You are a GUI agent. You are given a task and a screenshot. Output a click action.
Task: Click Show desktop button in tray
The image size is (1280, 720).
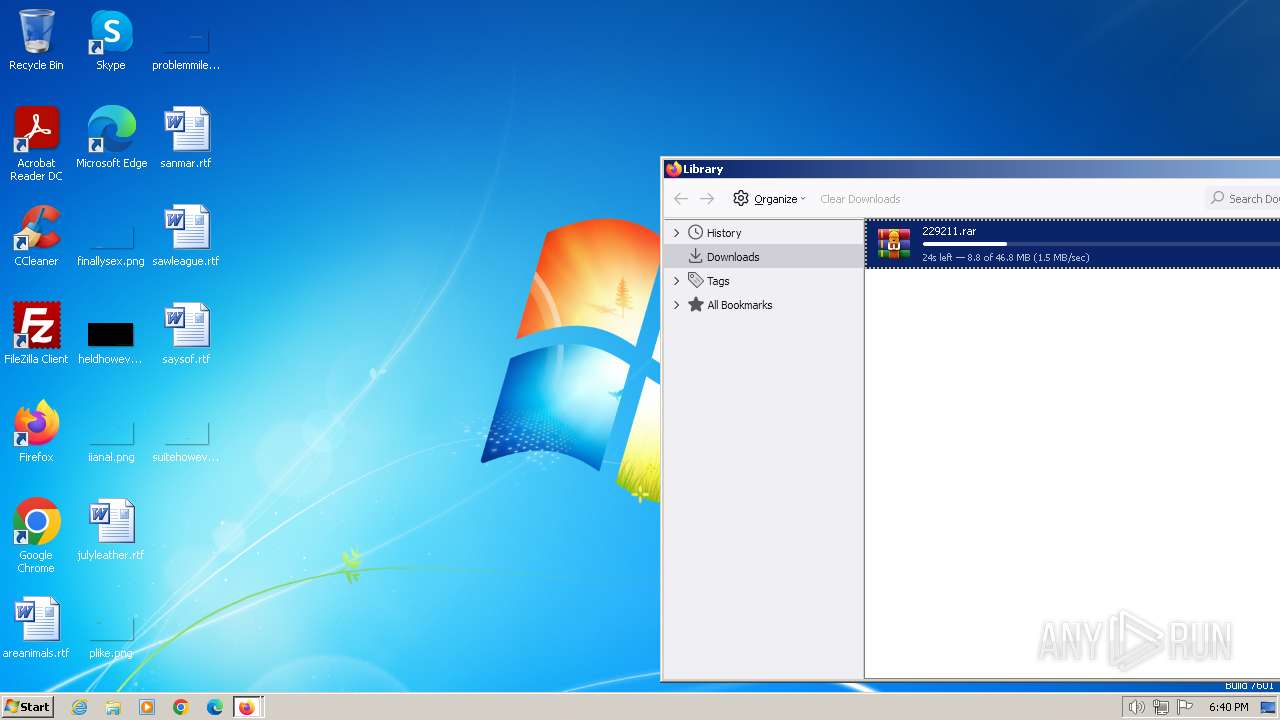[x=1268, y=707]
